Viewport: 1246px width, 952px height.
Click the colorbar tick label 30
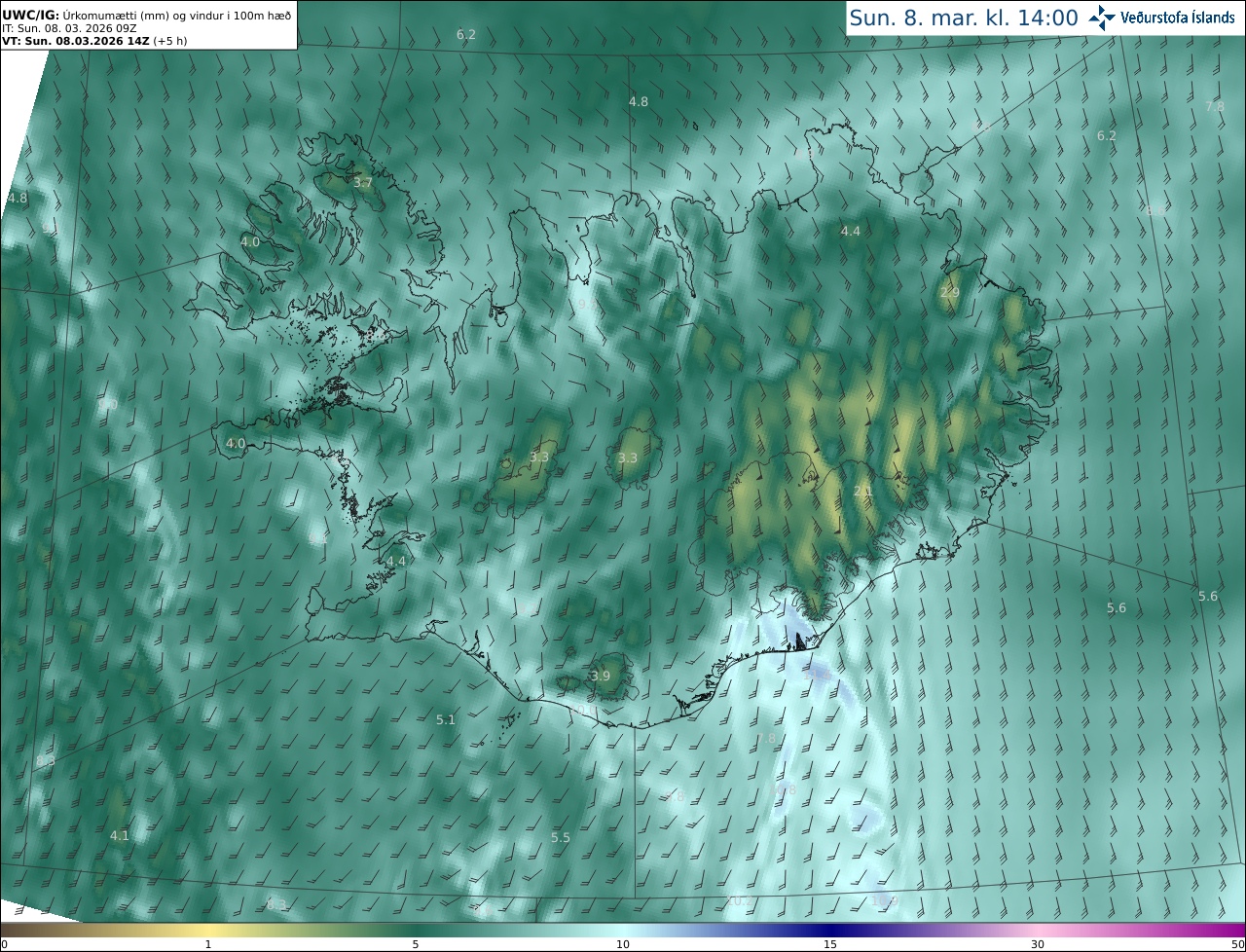(x=1038, y=944)
